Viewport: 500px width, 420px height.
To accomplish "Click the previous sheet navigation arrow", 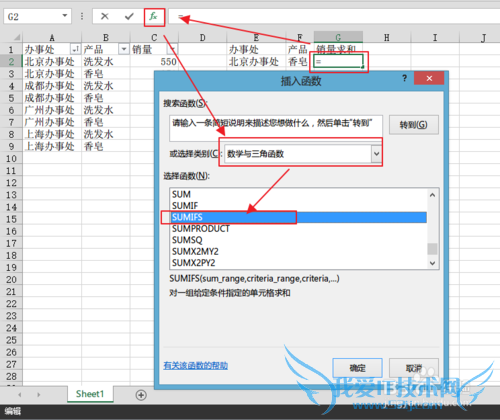I will pyautogui.click(x=20, y=395).
